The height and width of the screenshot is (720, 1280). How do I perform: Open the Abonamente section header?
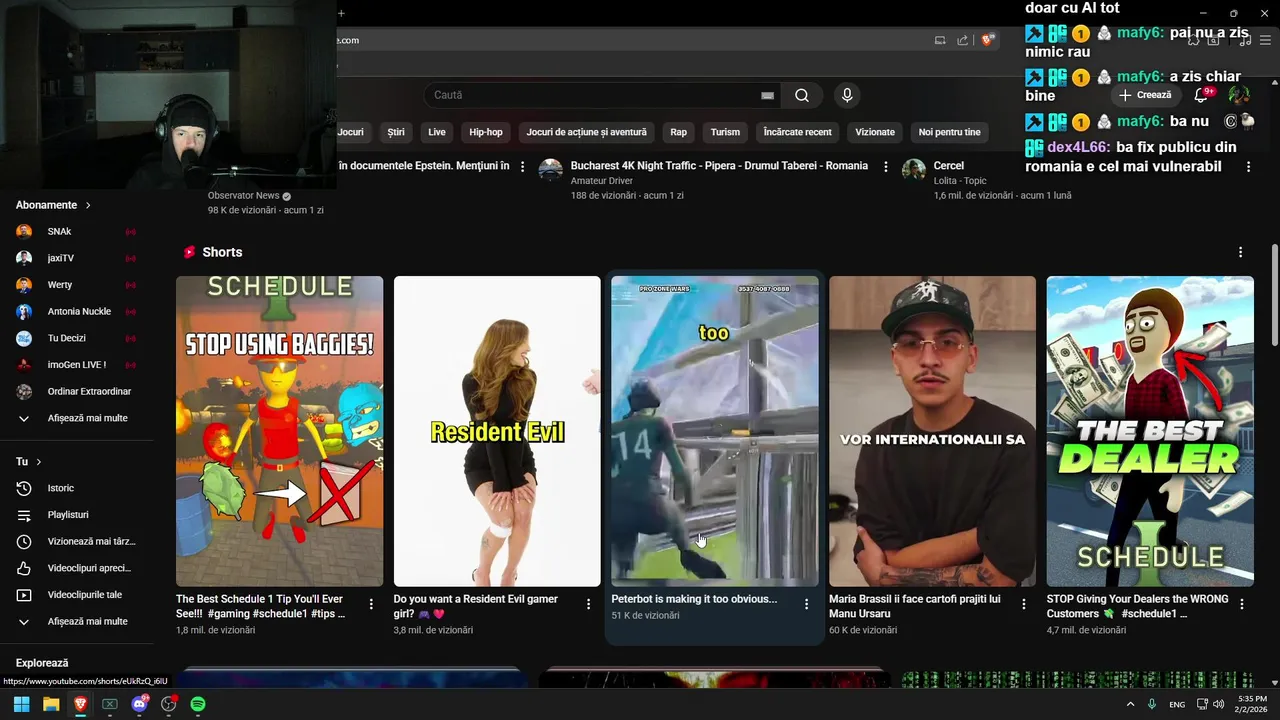(53, 205)
